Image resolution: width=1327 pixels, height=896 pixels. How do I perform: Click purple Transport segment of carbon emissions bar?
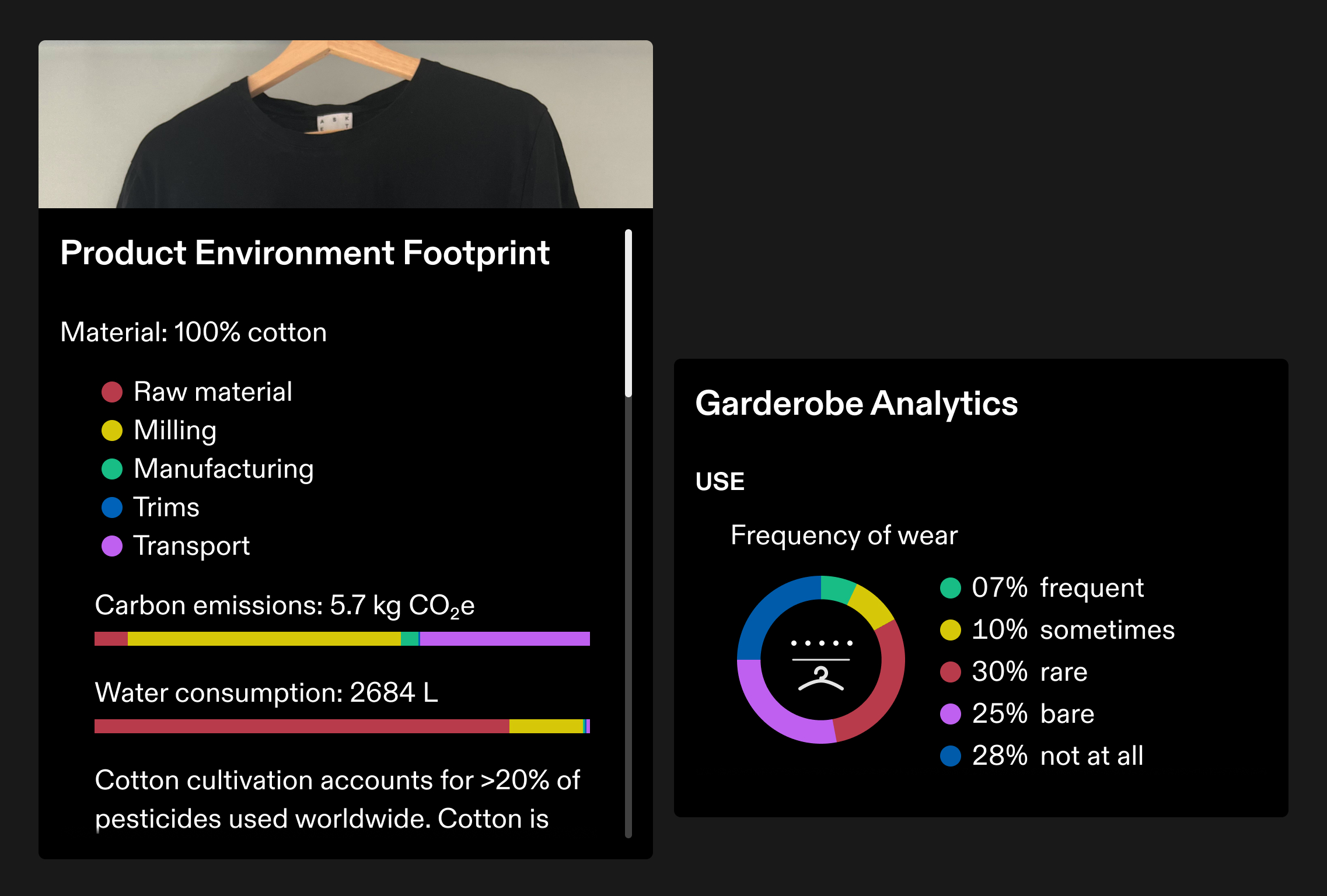(505, 639)
